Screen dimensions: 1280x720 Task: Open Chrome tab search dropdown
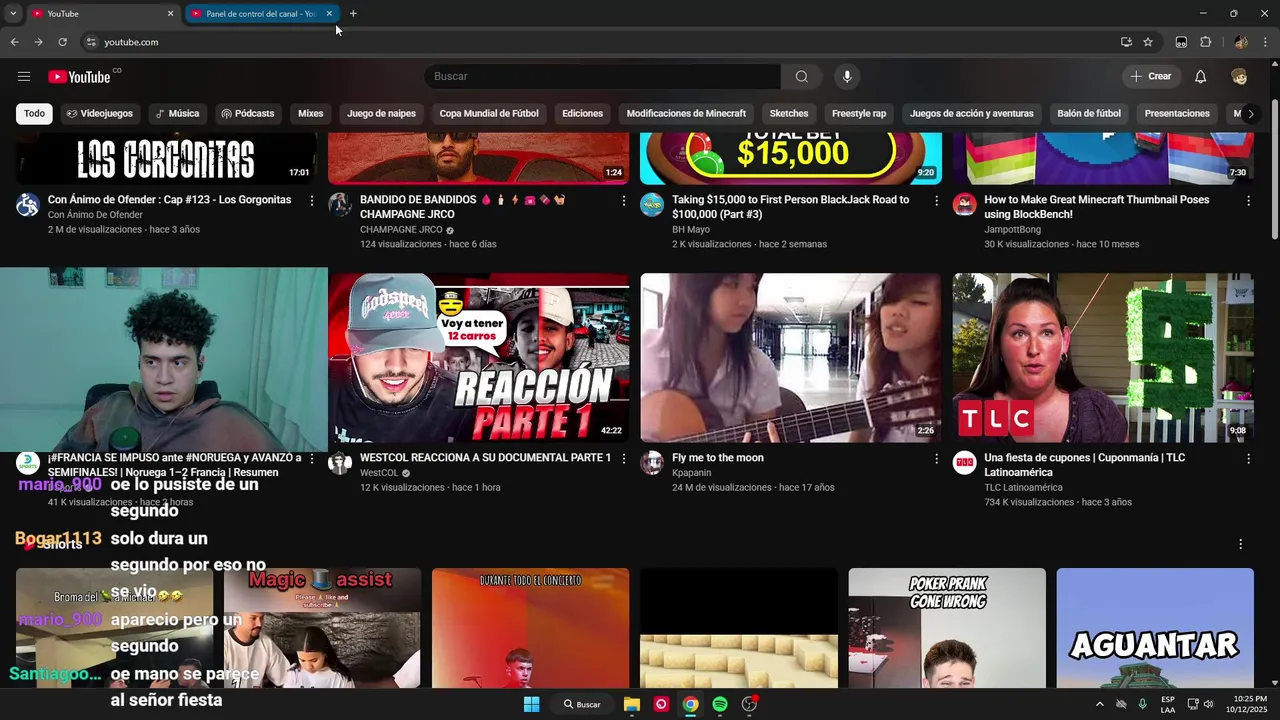12,13
